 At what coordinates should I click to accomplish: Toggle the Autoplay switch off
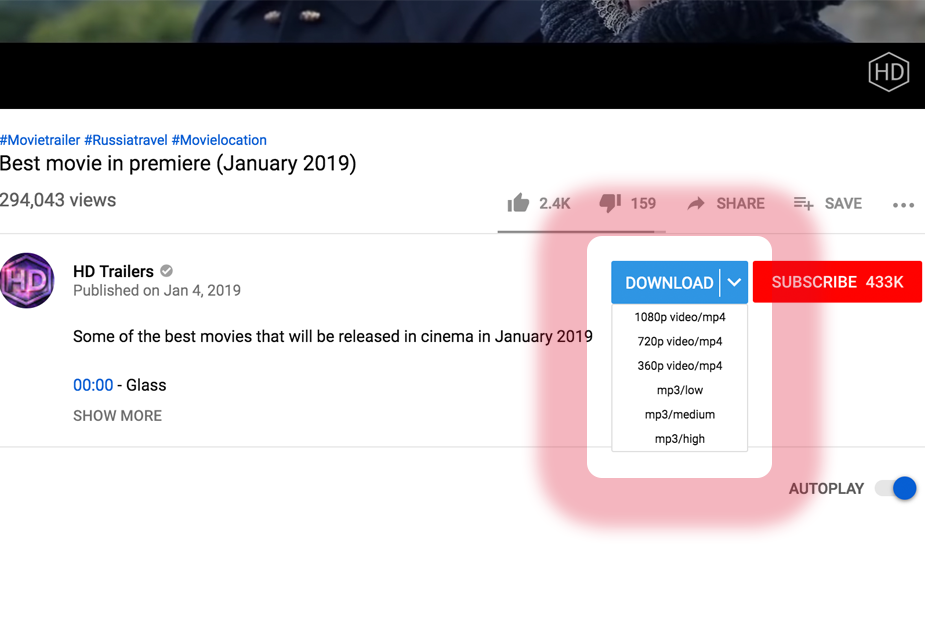point(895,489)
